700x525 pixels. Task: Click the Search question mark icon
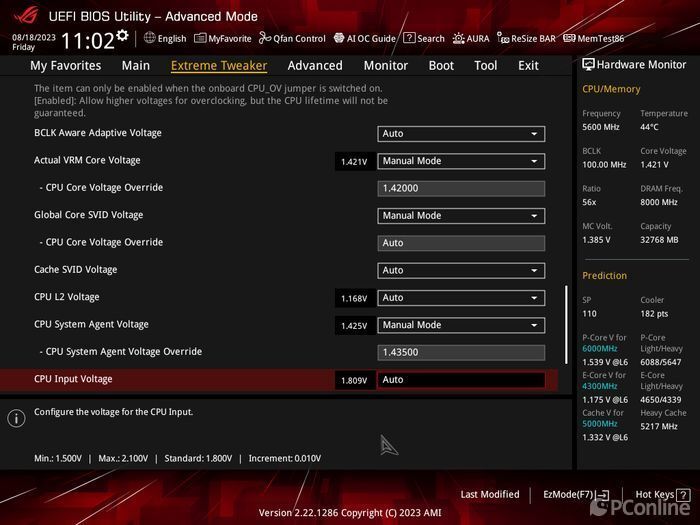pyautogui.click(x=409, y=38)
